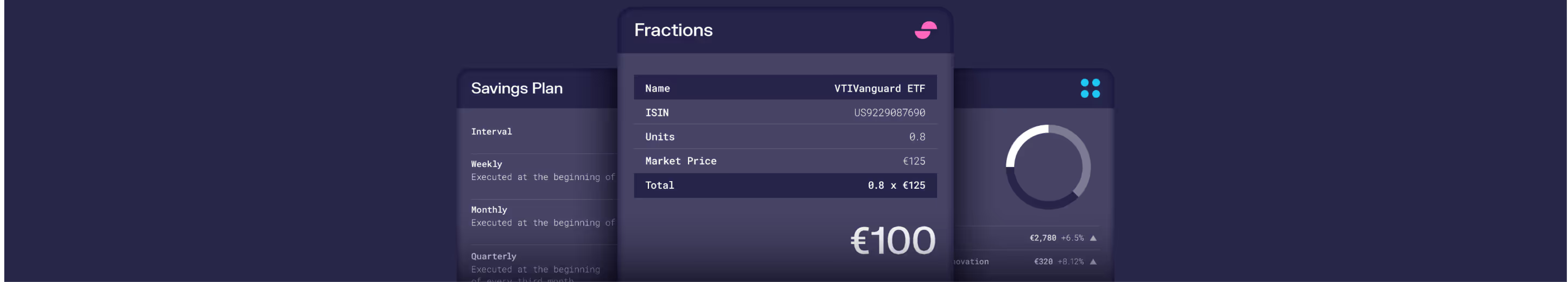Click the ISIN value US9229087690
Viewport: 1568px width, 282px height.
pos(889,112)
